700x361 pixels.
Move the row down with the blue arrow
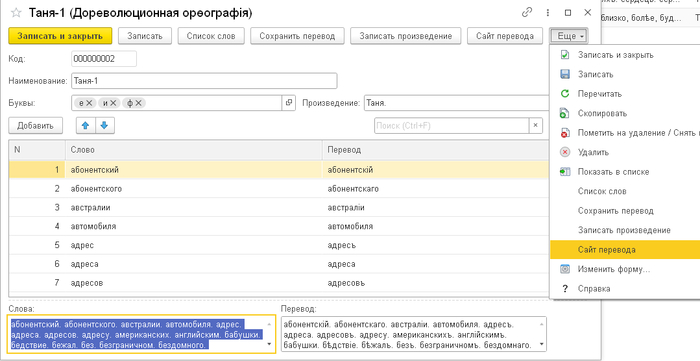[x=104, y=126]
